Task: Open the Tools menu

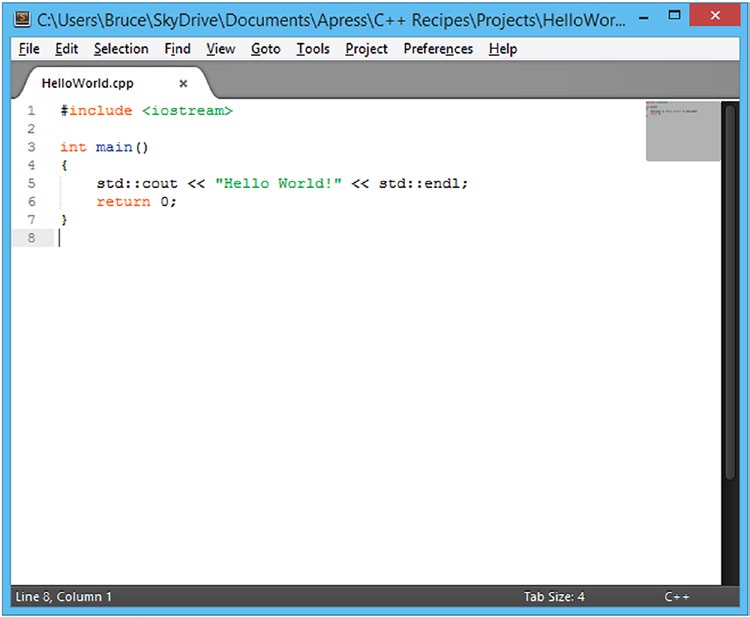Action: point(313,49)
